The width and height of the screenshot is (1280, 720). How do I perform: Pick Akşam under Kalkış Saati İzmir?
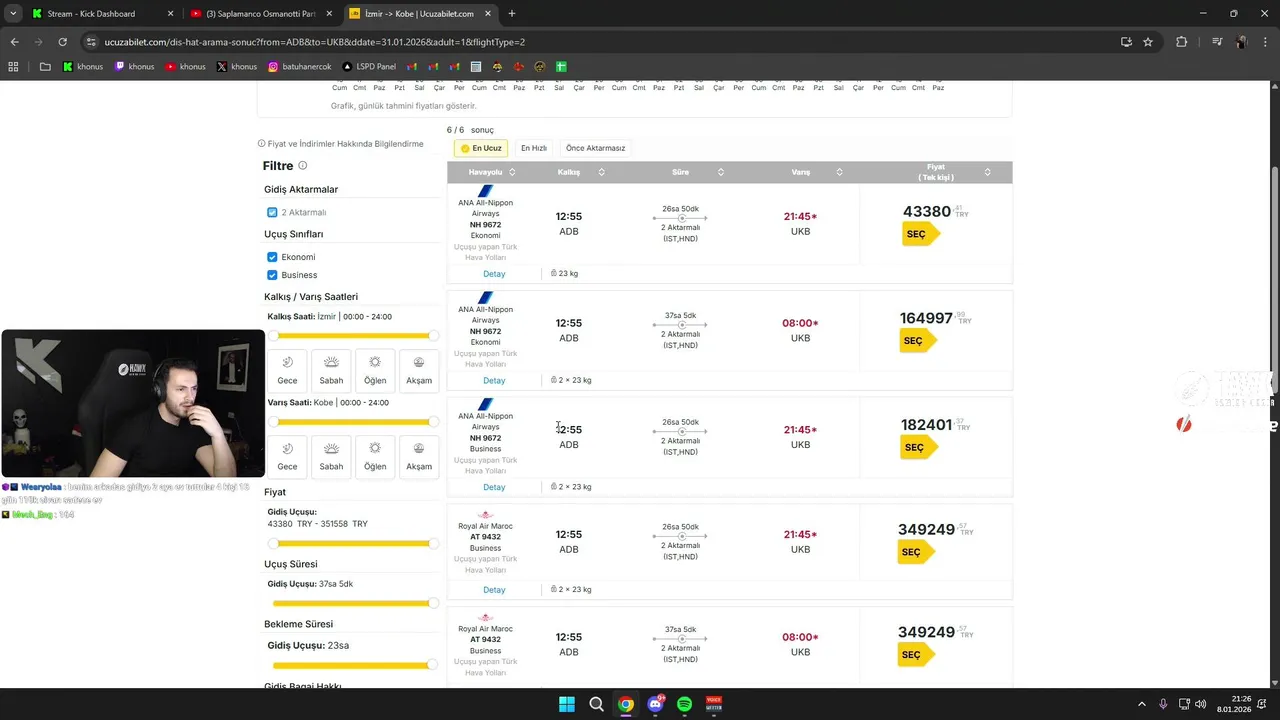click(x=419, y=371)
